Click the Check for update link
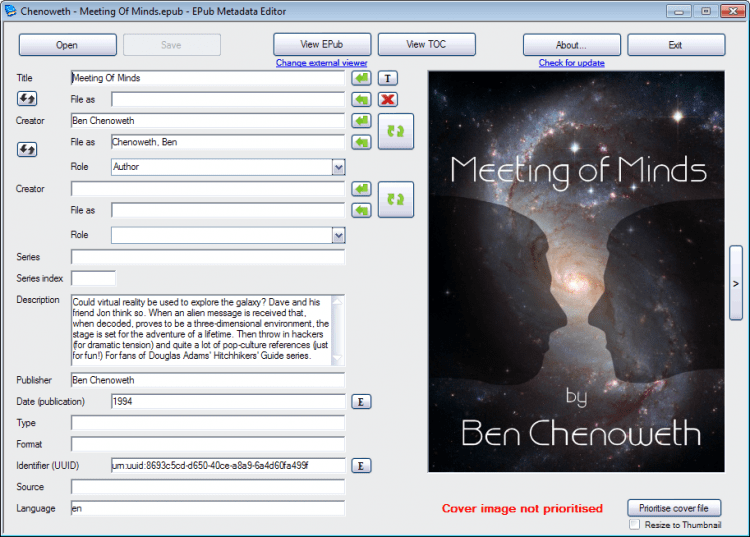Screen dimensions: 750x537 click(x=571, y=63)
